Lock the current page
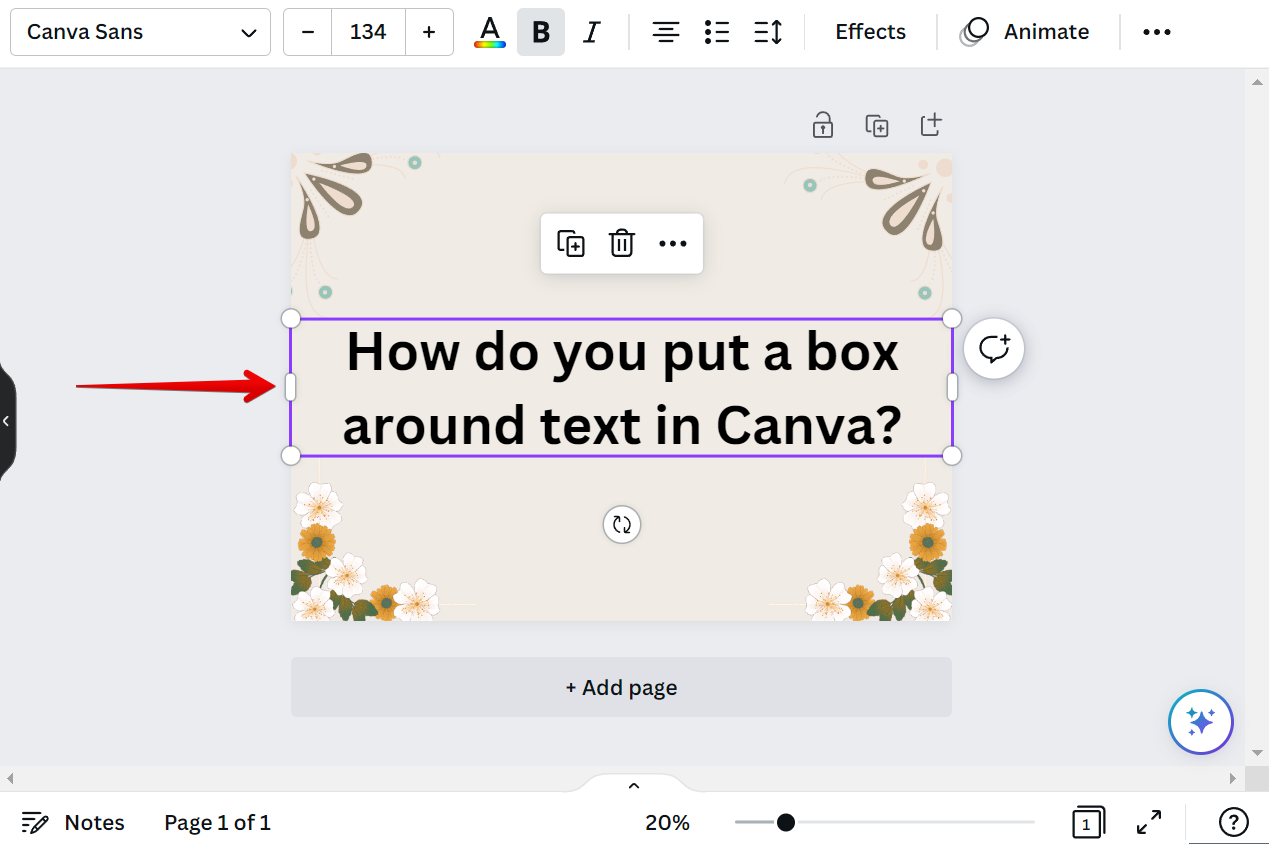Viewport: 1269px width, 844px height. (x=822, y=125)
